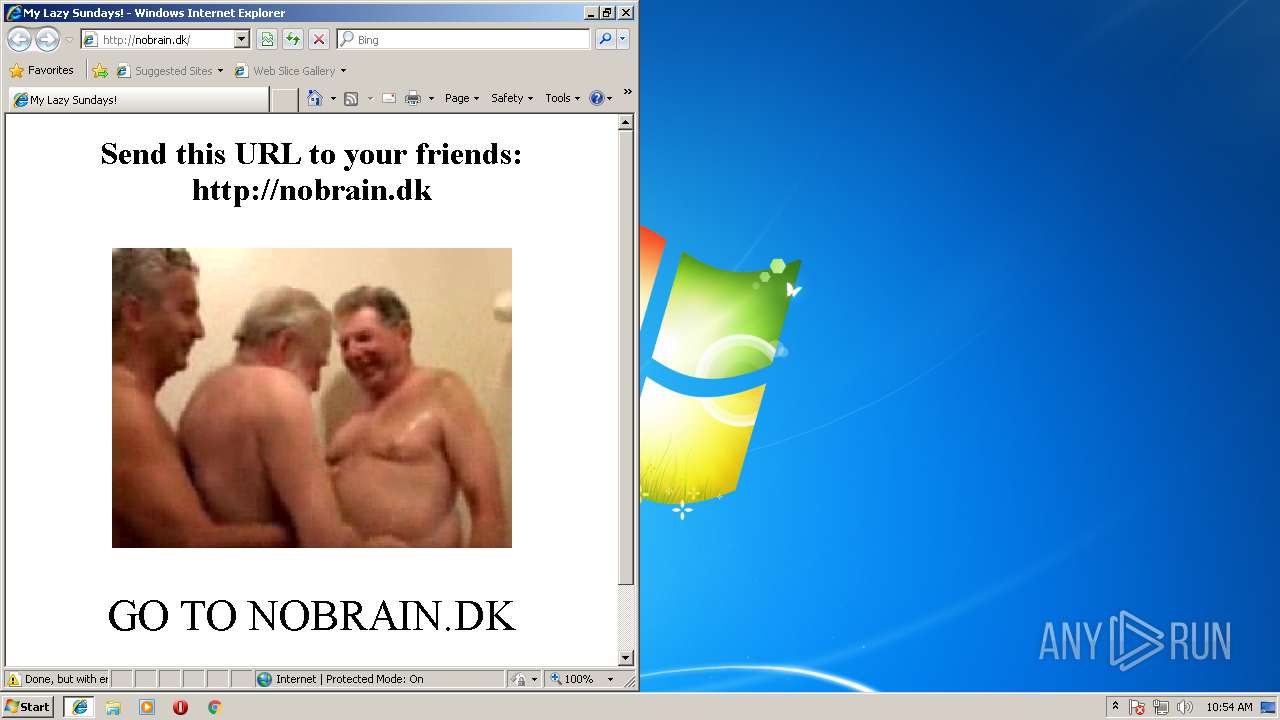Screen dimensions: 1280x720
Task: Expand the Home button dropdown arrow
Action: coord(333,98)
